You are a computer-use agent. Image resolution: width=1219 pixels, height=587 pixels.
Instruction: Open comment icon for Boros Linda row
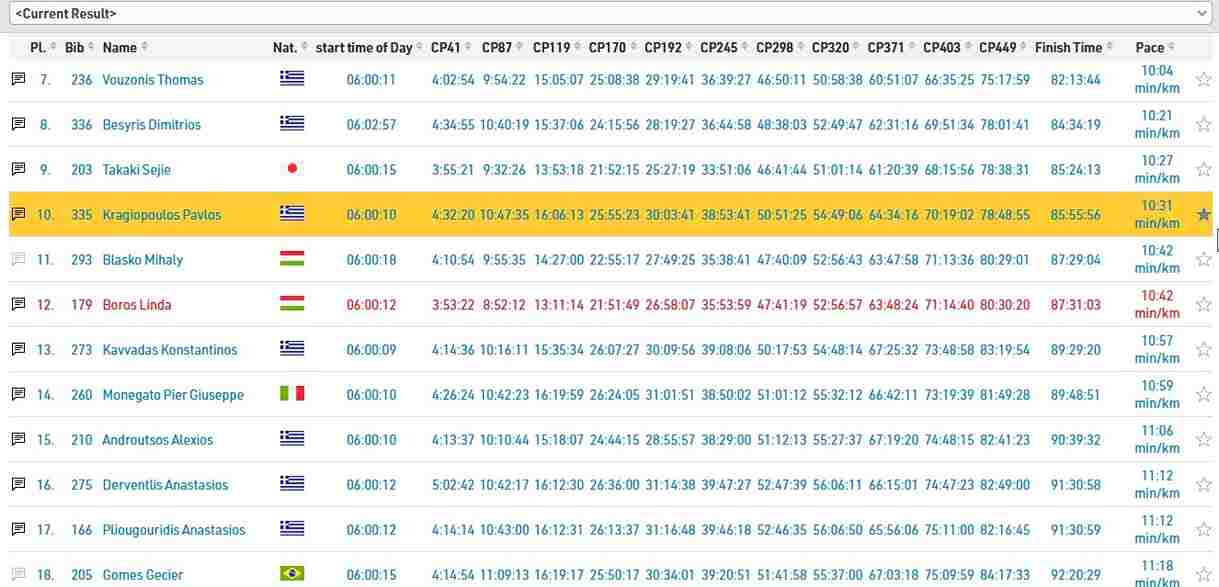[17, 305]
